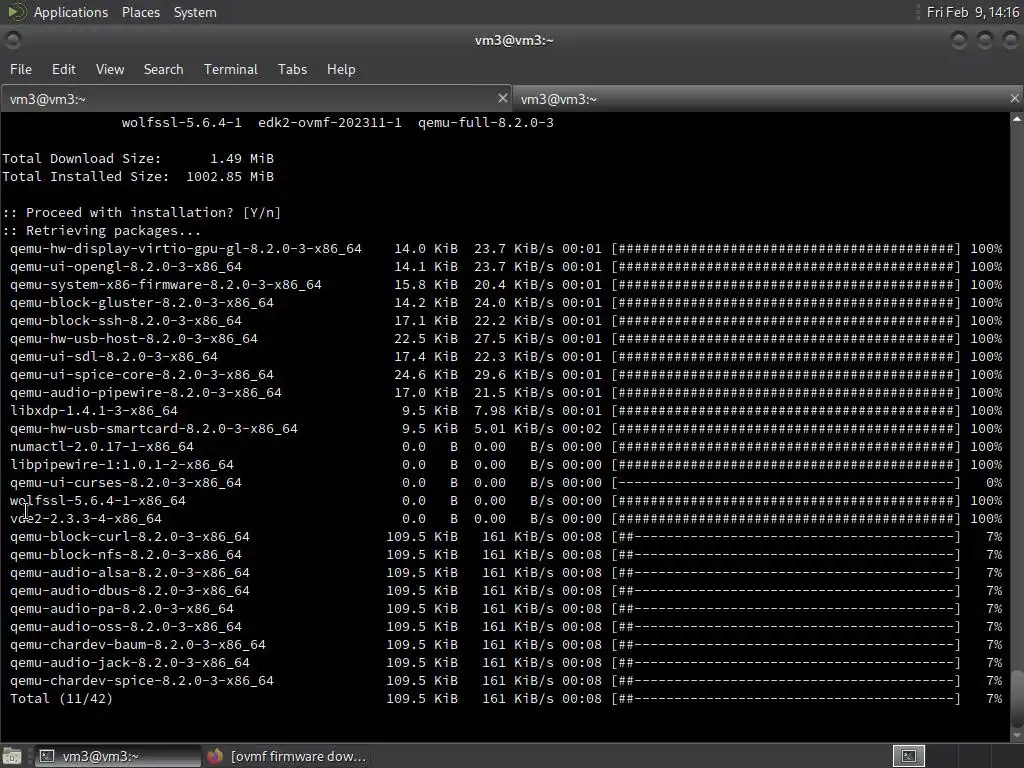Viewport: 1024px width, 768px height.
Task: Click package name libxdp-1.4.1-3-x86_64
Action: (x=93, y=411)
